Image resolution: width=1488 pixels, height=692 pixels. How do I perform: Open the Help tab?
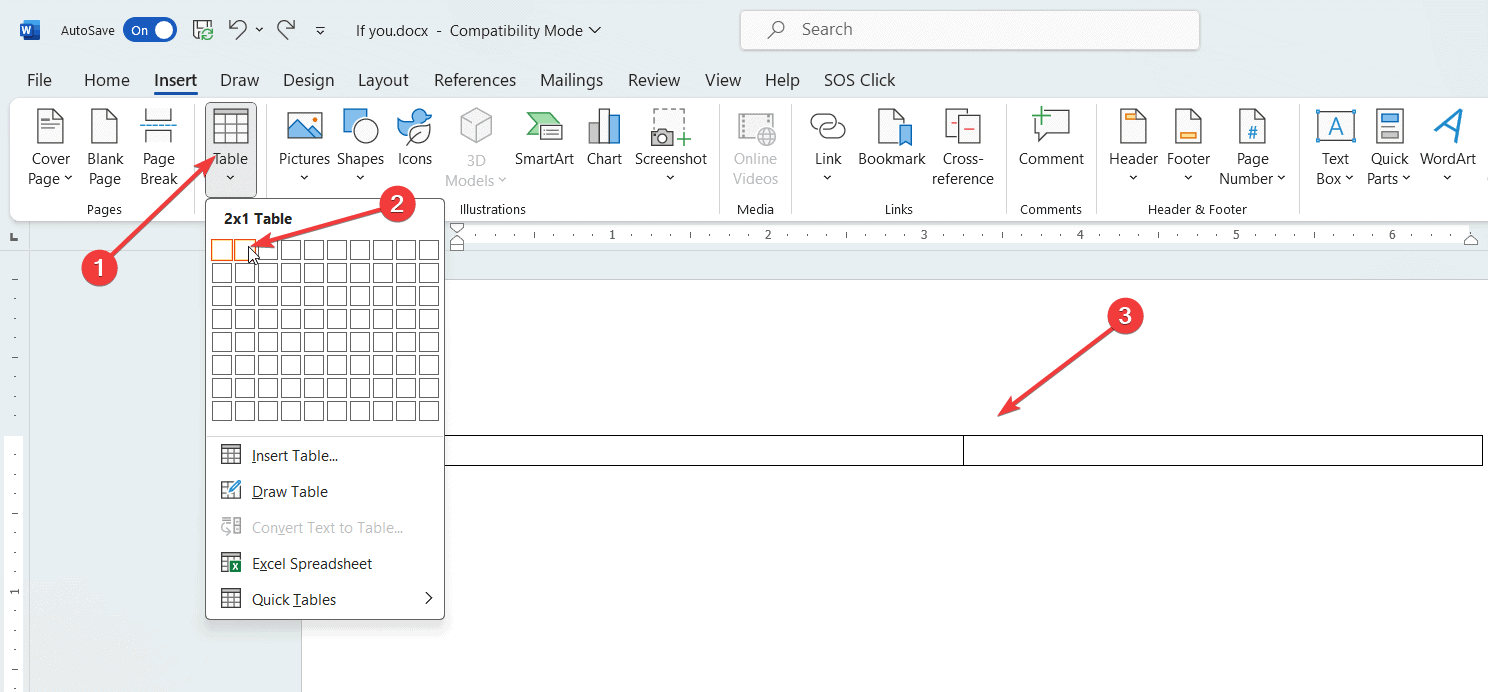pos(782,80)
